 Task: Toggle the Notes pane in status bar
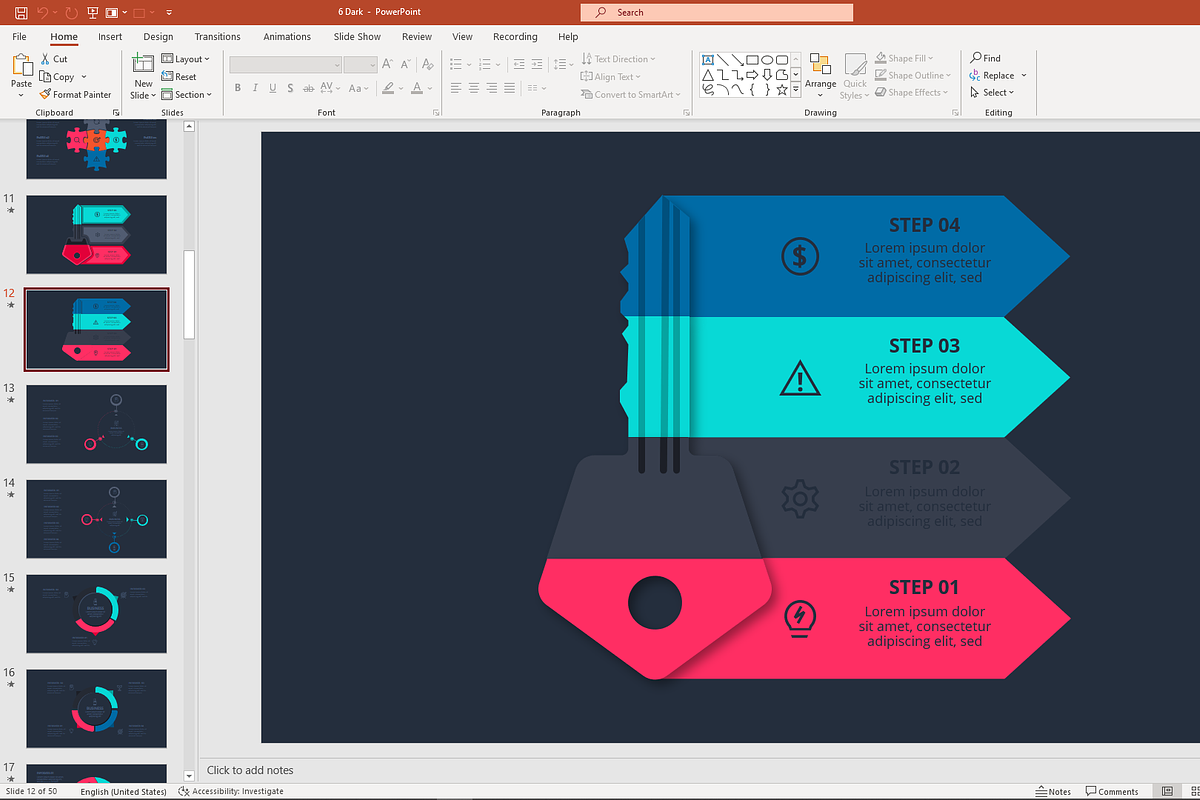pos(1053,791)
